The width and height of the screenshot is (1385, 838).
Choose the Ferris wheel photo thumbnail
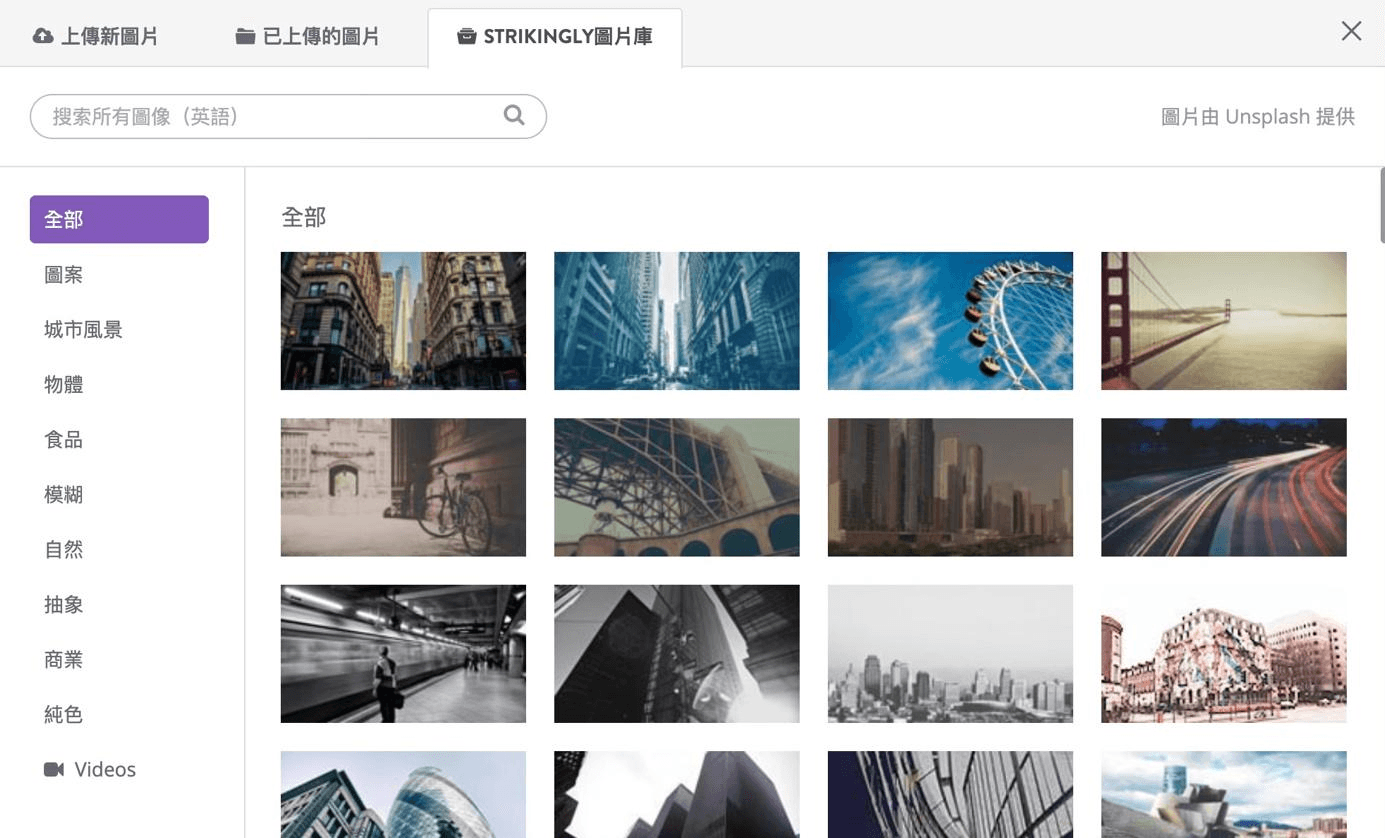(949, 320)
